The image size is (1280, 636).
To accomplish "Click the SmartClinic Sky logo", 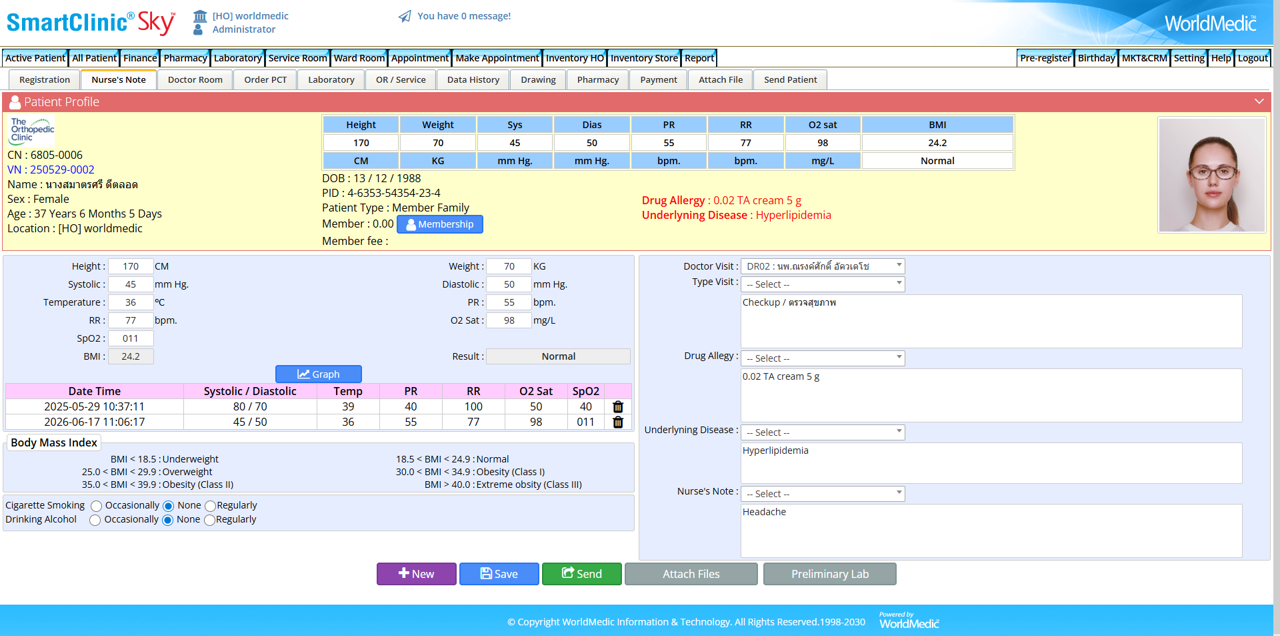I will [x=92, y=22].
